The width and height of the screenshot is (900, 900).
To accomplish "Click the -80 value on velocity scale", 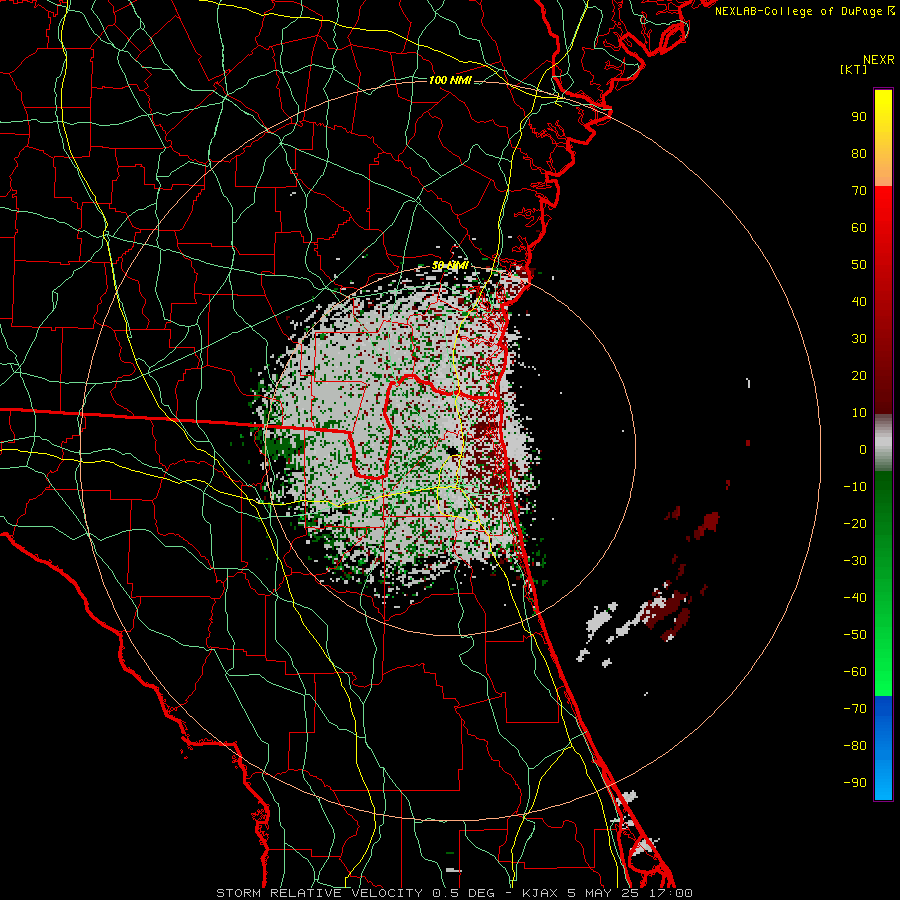I will coord(855,746).
